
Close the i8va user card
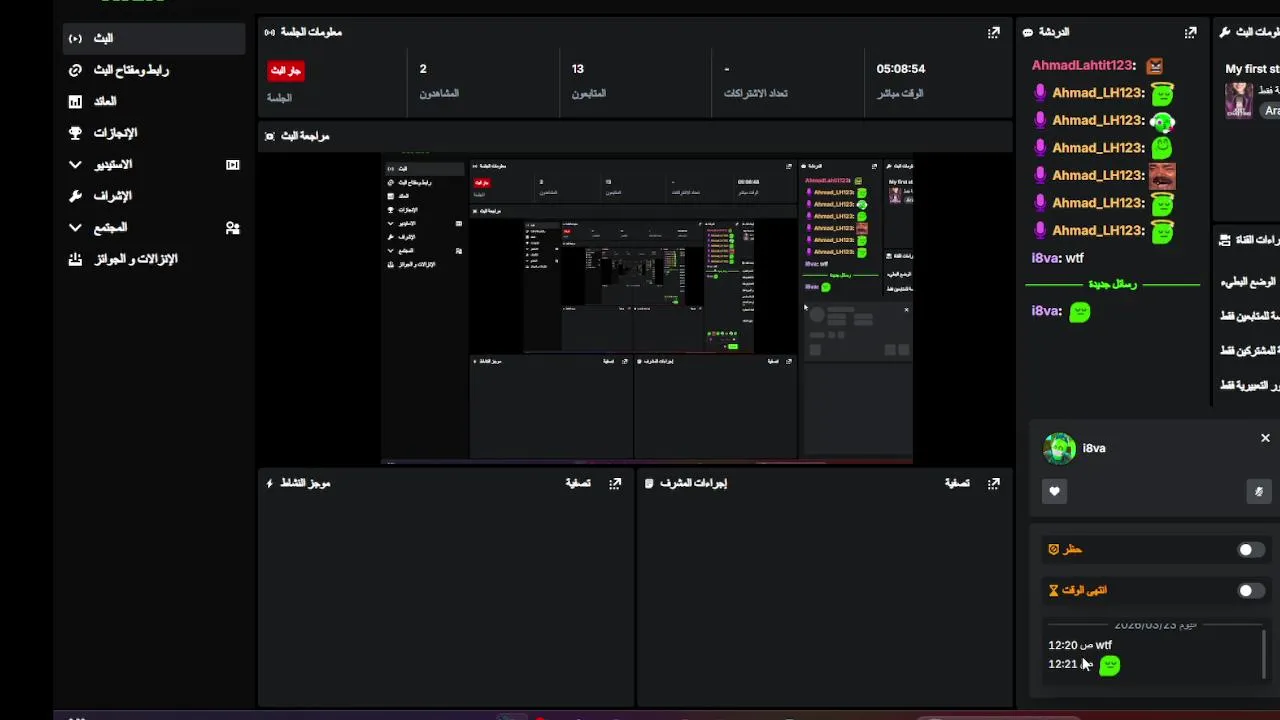tap(1265, 438)
